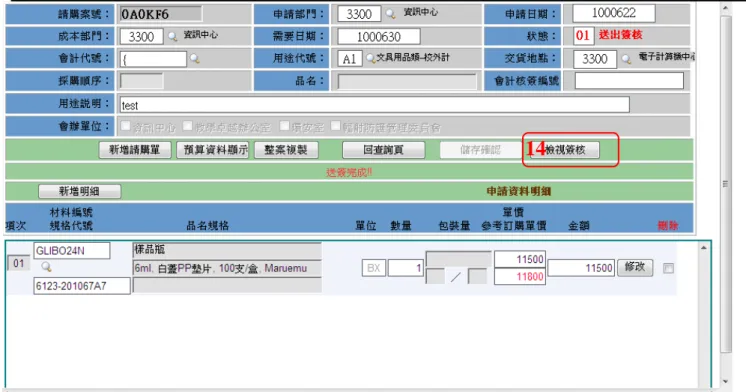Click the unit field showing BX

374,268
